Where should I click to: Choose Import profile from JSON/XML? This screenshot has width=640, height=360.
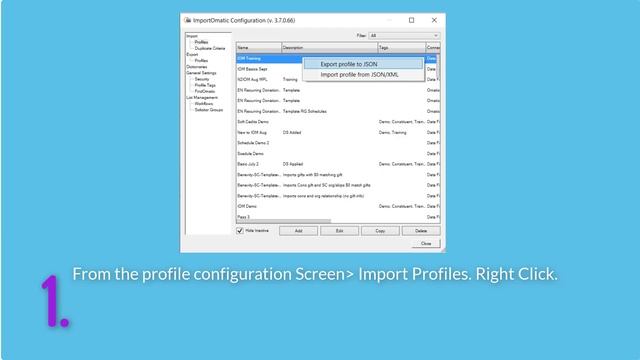coord(363,75)
